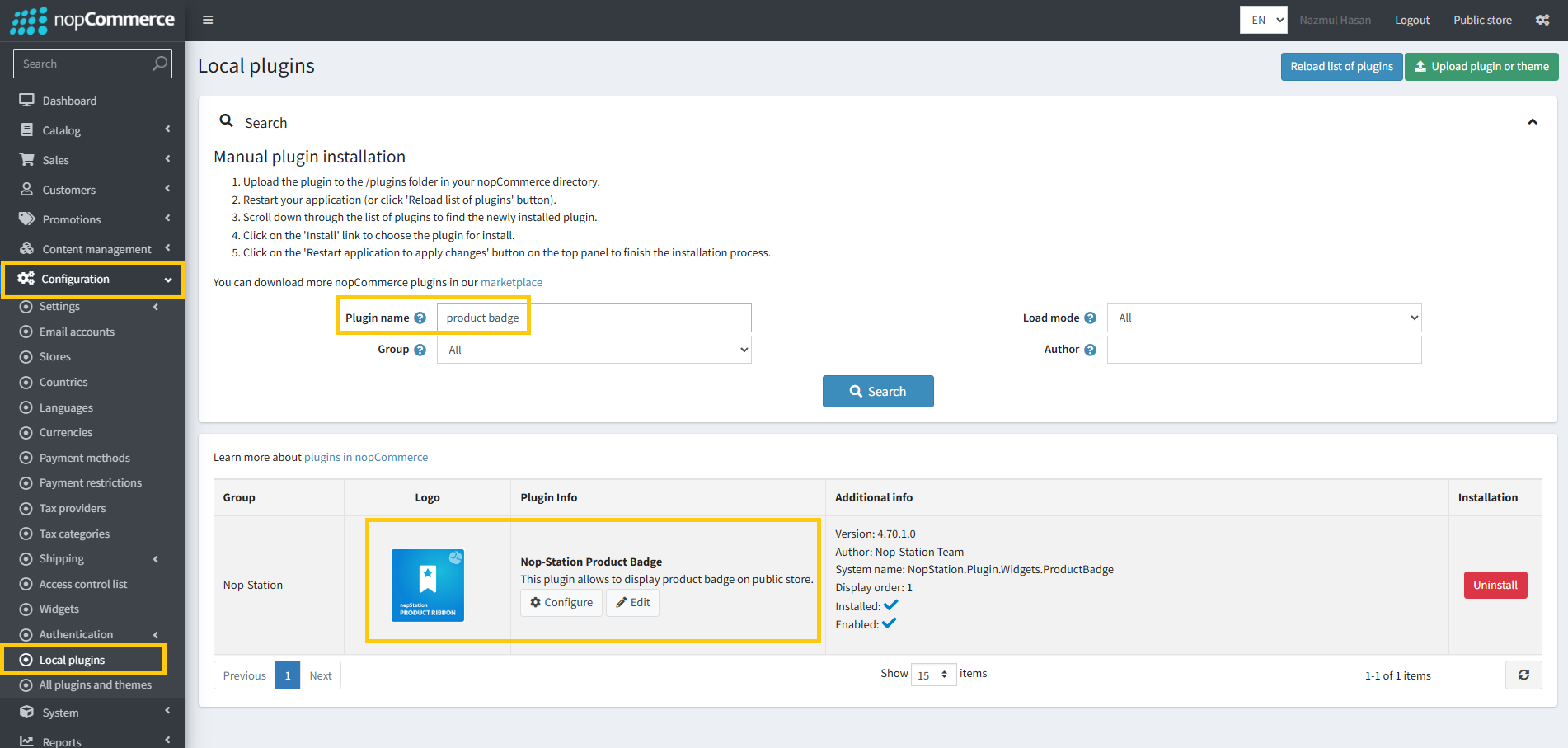Image resolution: width=1568 pixels, height=748 pixels.
Task: Click Nazmul Hasan user name
Action: (x=1336, y=20)
